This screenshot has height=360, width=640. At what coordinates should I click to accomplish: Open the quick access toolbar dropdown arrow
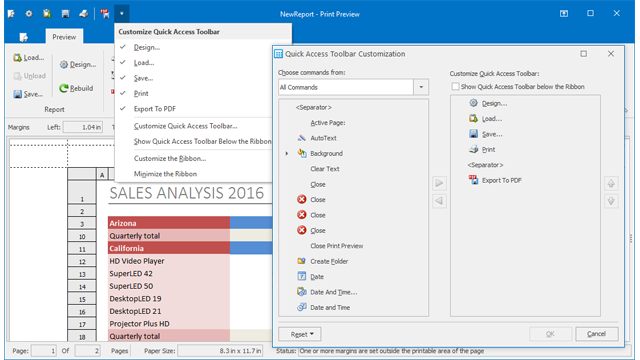click(122, 14)
